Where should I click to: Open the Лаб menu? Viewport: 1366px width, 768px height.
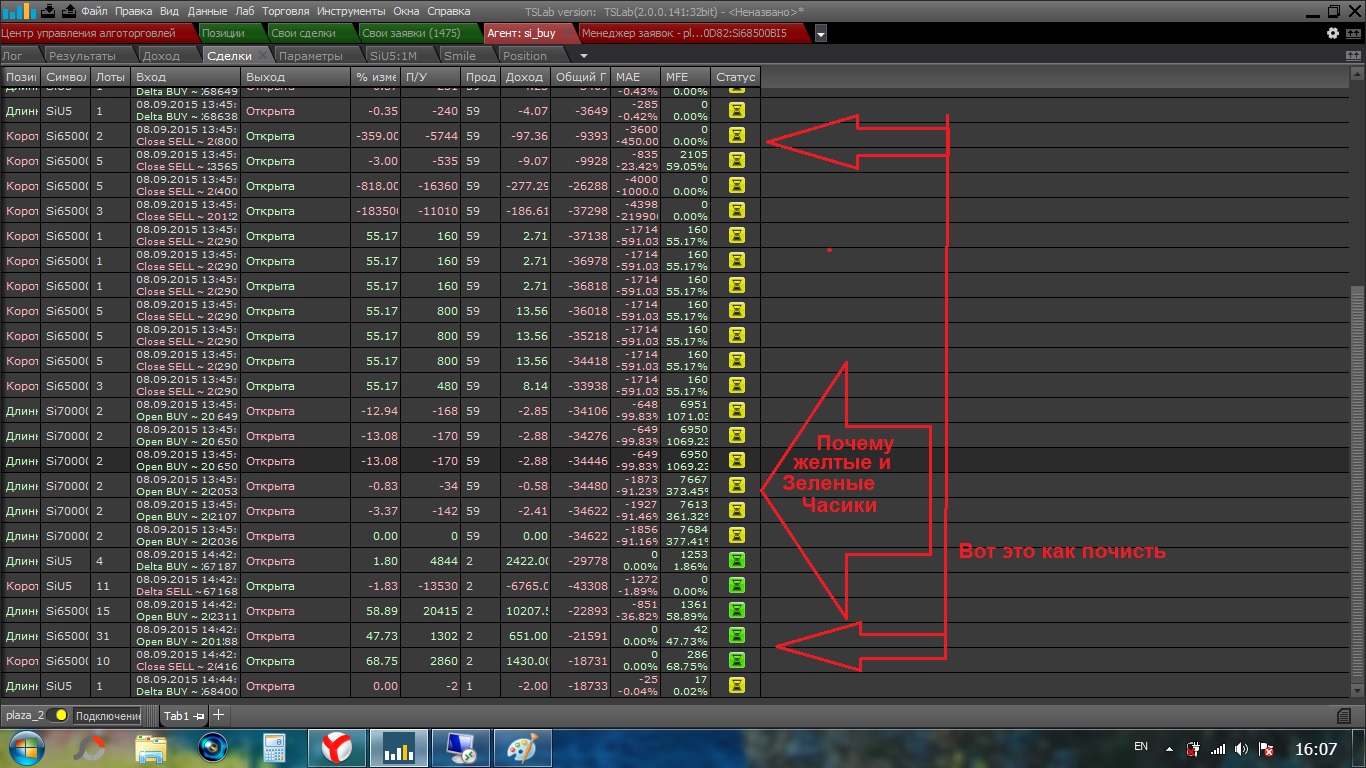click(244, 11)
